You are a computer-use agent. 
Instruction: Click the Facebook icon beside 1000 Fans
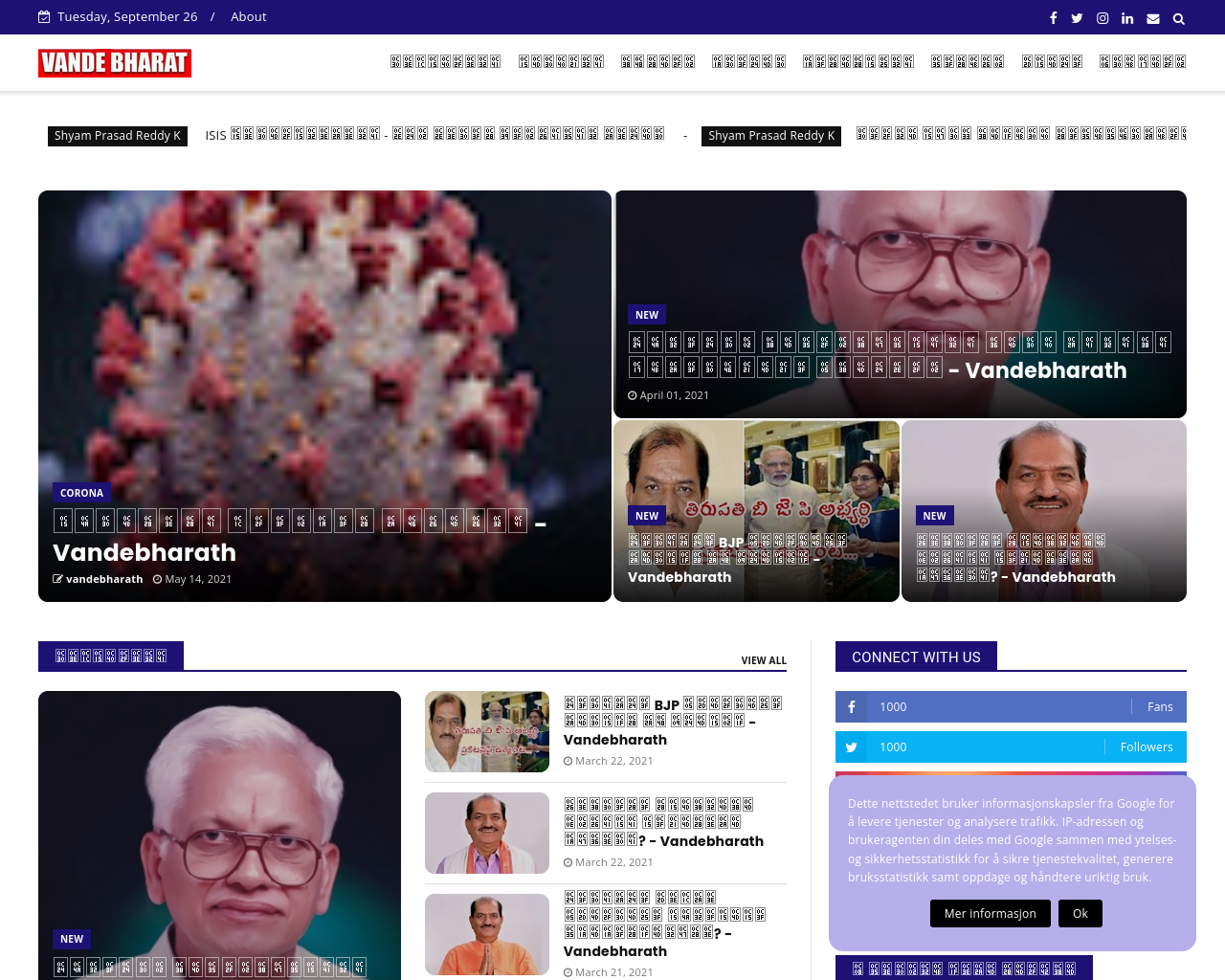click(851, 707)
